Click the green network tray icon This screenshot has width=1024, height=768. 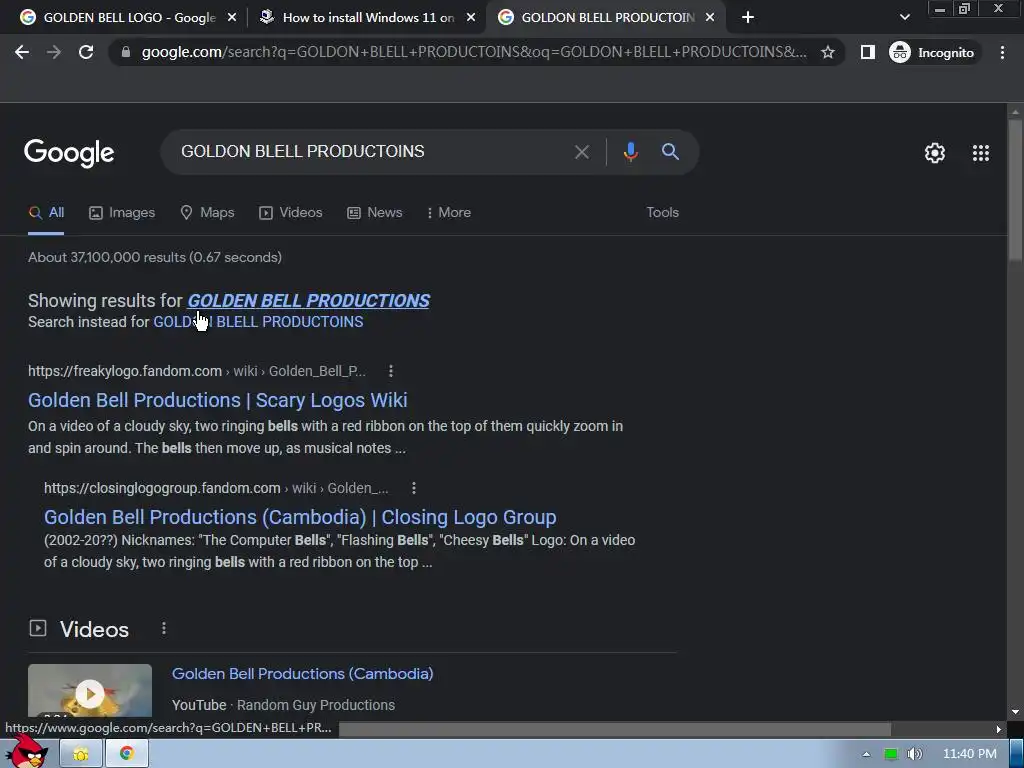tap(891, 754)
